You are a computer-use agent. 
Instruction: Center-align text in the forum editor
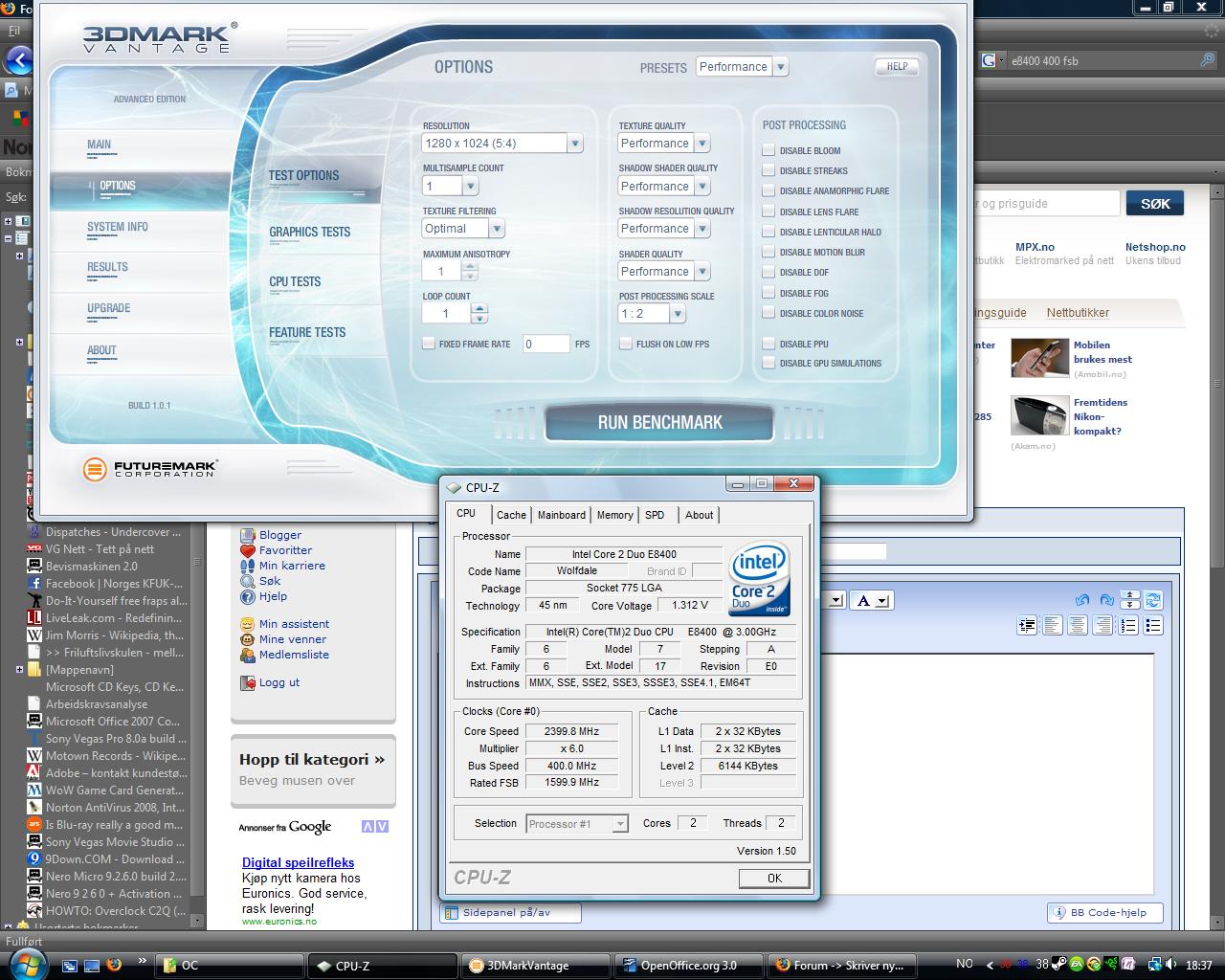point(1078,625)
